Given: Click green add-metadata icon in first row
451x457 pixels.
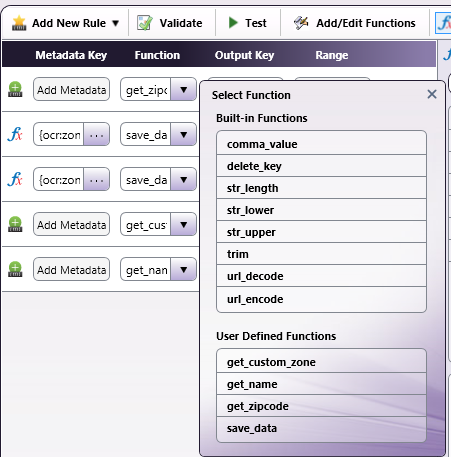Looking at the screenshot, I should pyautogui.click(x=15, y=89).
